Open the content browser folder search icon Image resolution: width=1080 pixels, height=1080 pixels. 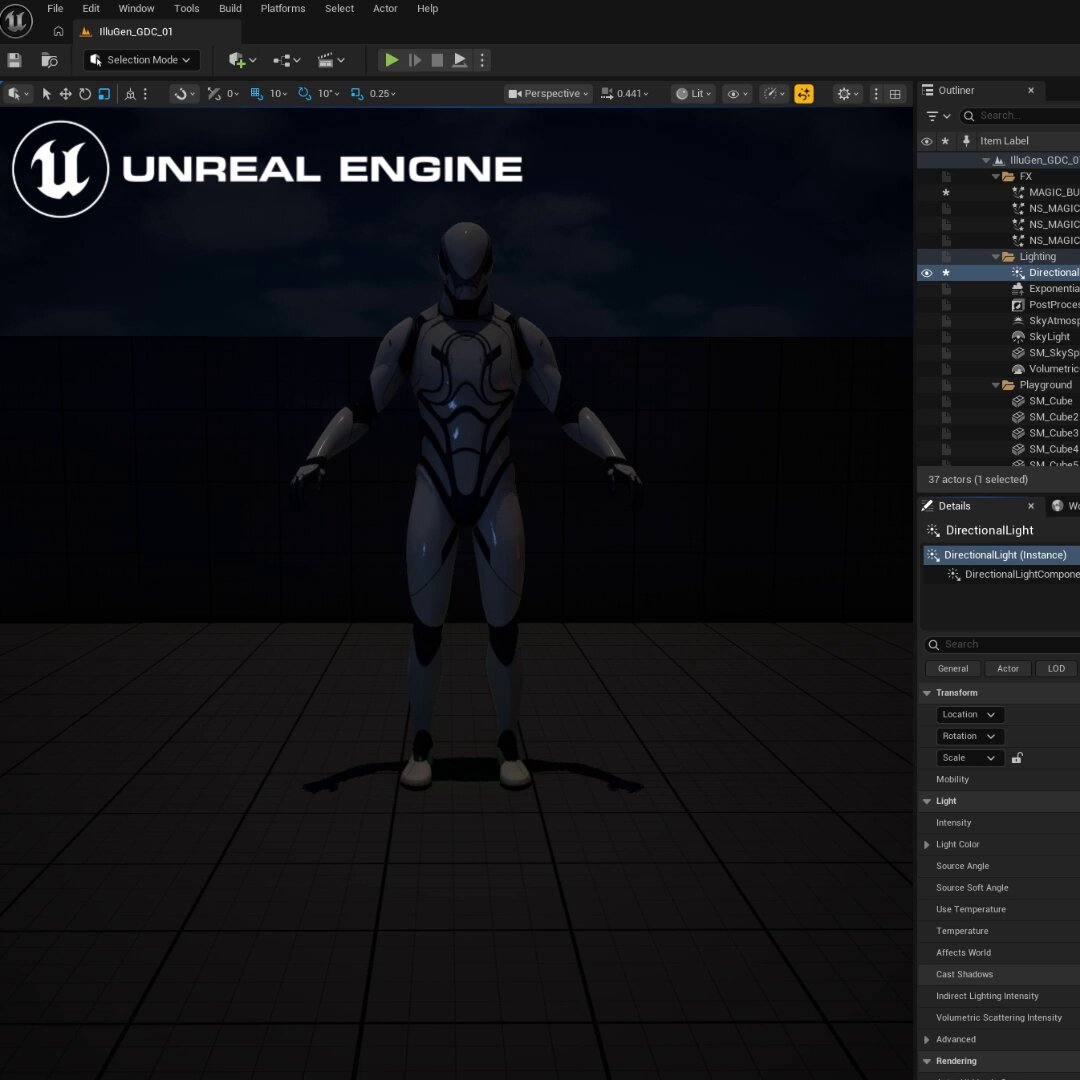point(49,60)
